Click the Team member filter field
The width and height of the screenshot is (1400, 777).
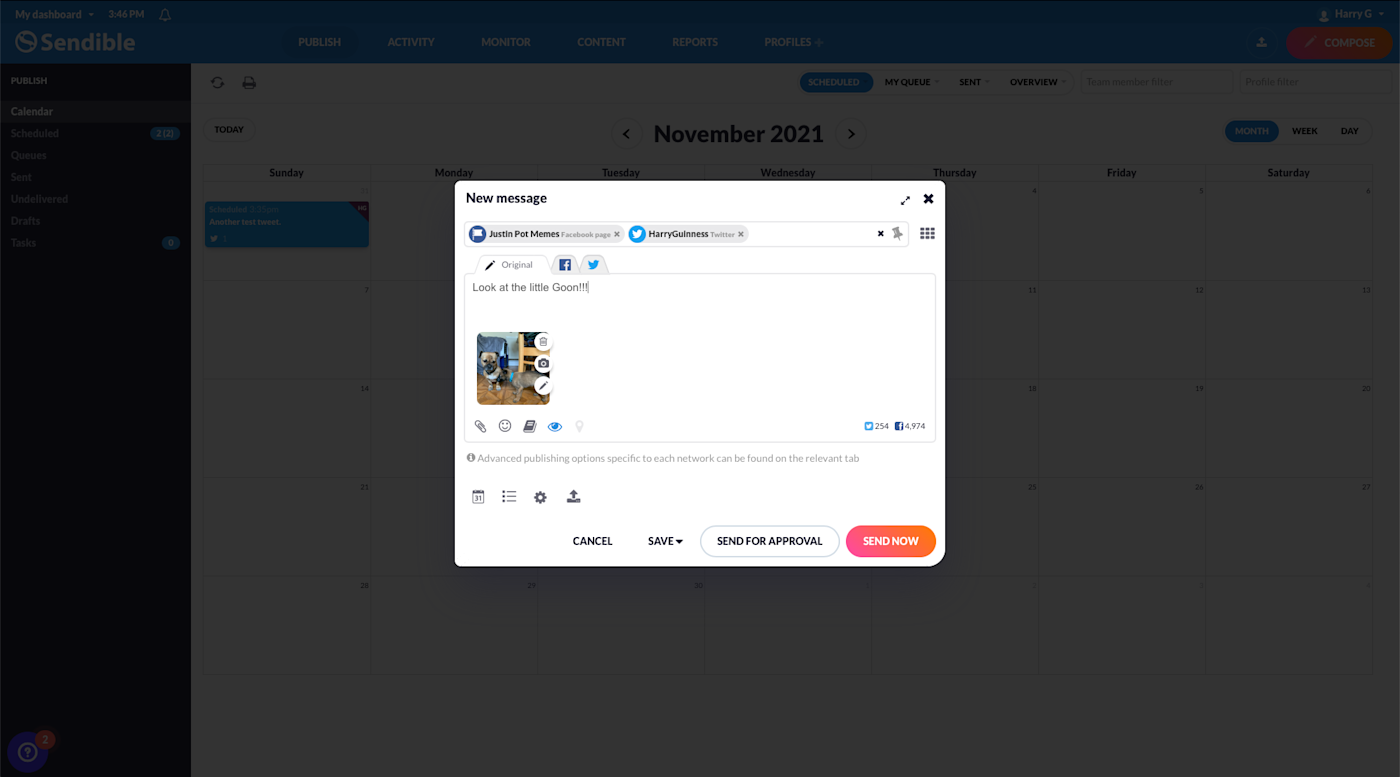point(1157,82)
